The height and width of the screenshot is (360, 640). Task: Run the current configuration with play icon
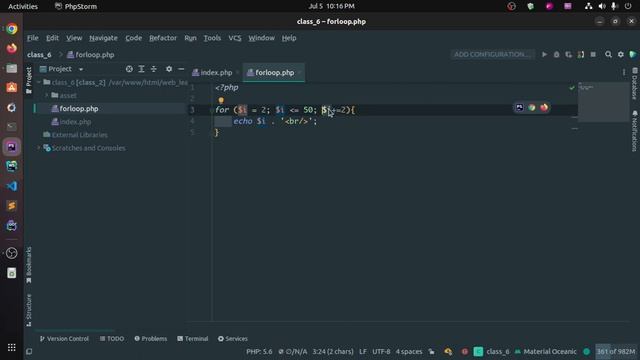pos(544,54)
